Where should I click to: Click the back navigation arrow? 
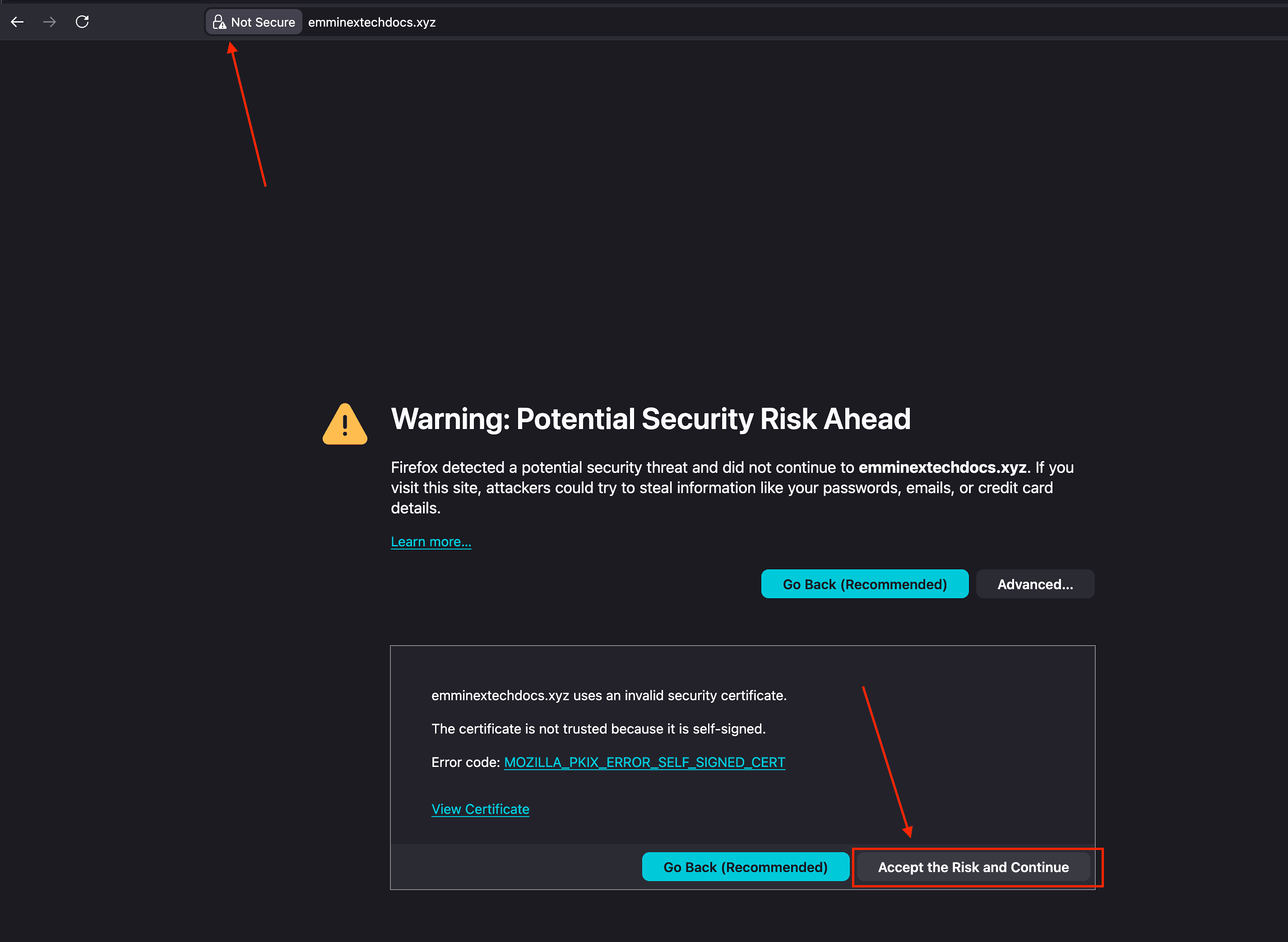18,22
